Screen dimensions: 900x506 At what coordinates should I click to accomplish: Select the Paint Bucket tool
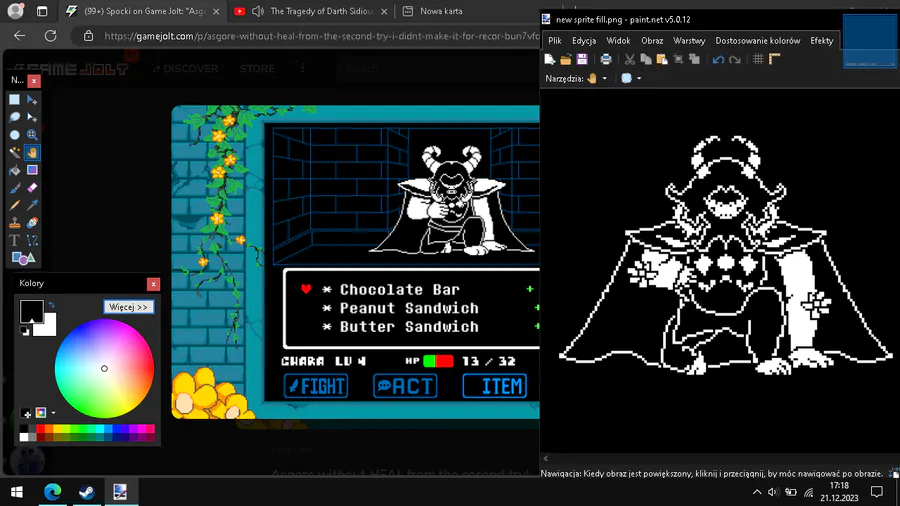point(14,170)
